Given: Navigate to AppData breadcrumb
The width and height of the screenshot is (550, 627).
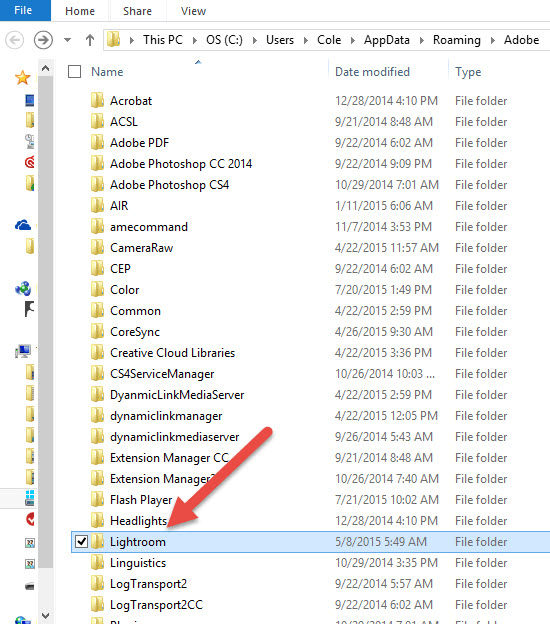Looking at the screenshot, I should pyautogui.click(x=387, y=40).
